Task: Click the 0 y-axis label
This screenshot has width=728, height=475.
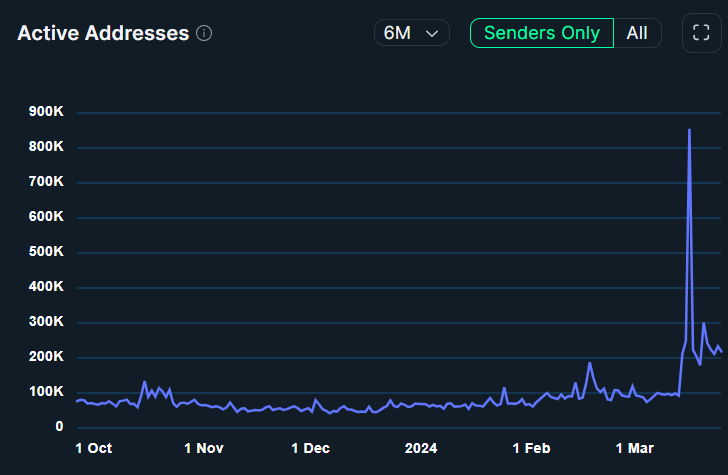Action: (59, 427)
